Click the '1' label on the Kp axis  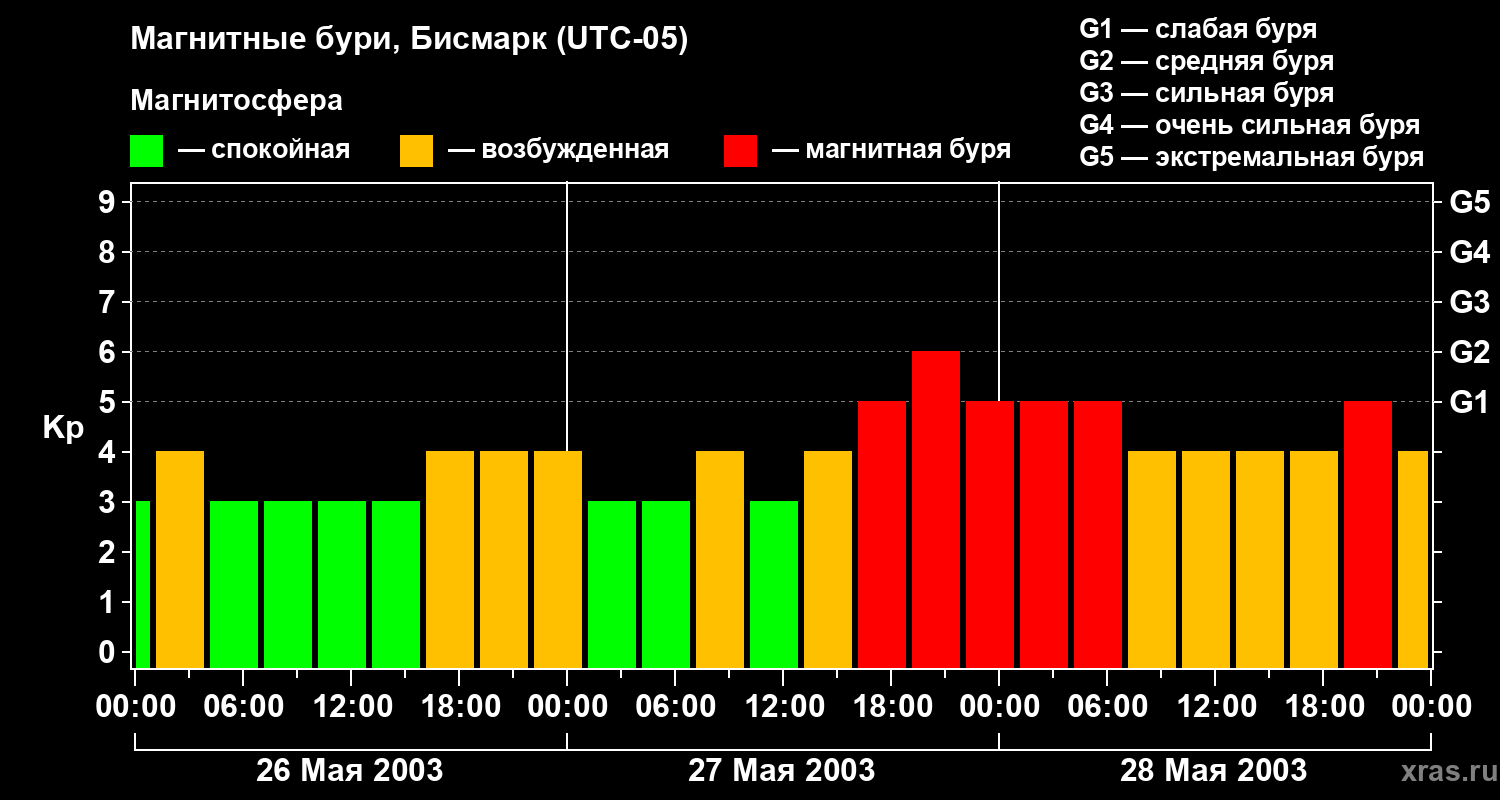pos(108,603)
